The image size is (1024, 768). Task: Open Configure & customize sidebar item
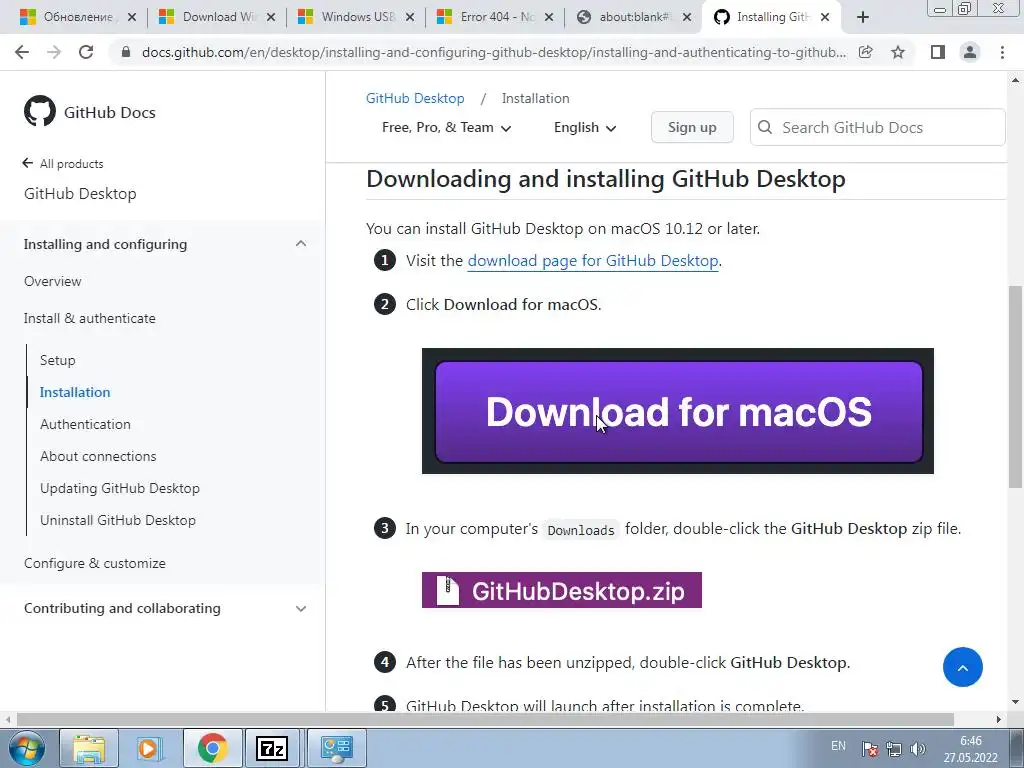point(95,564)
